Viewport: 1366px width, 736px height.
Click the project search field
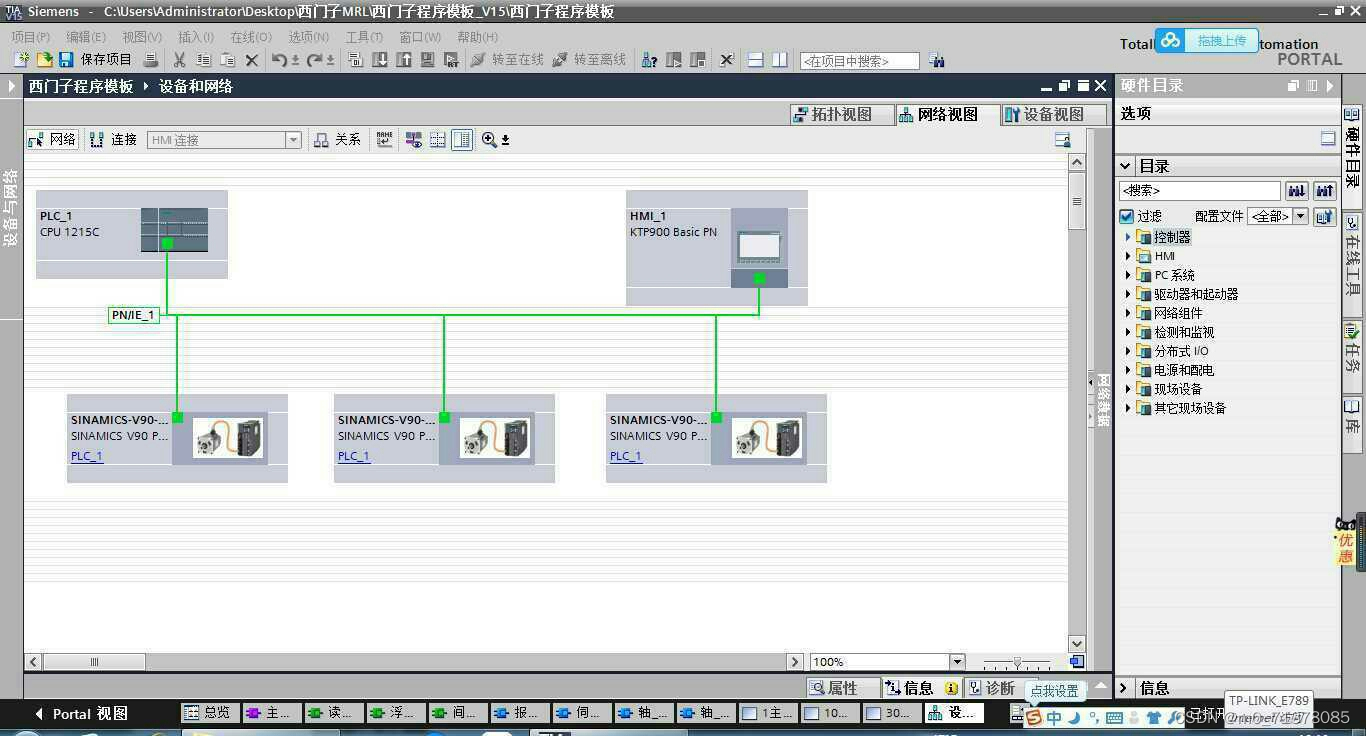click(x=859, y=61)
